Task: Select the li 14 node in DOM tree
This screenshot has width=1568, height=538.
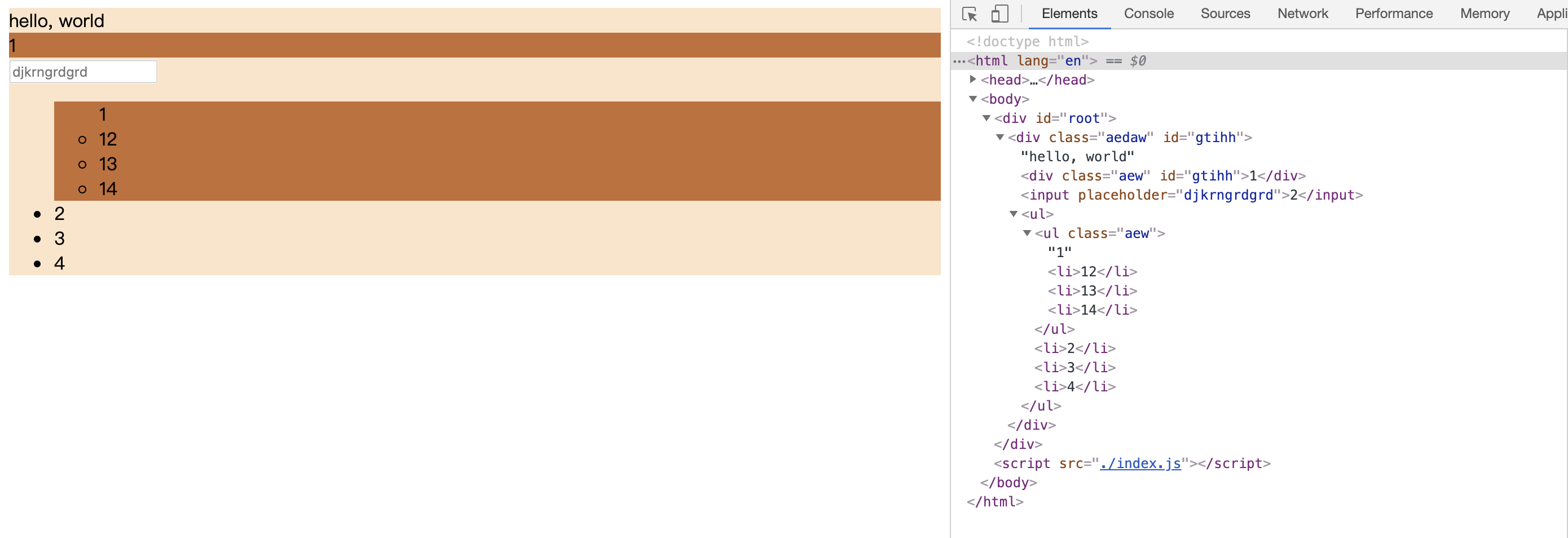Action: pyautogui.click(x=1092, y=310)
